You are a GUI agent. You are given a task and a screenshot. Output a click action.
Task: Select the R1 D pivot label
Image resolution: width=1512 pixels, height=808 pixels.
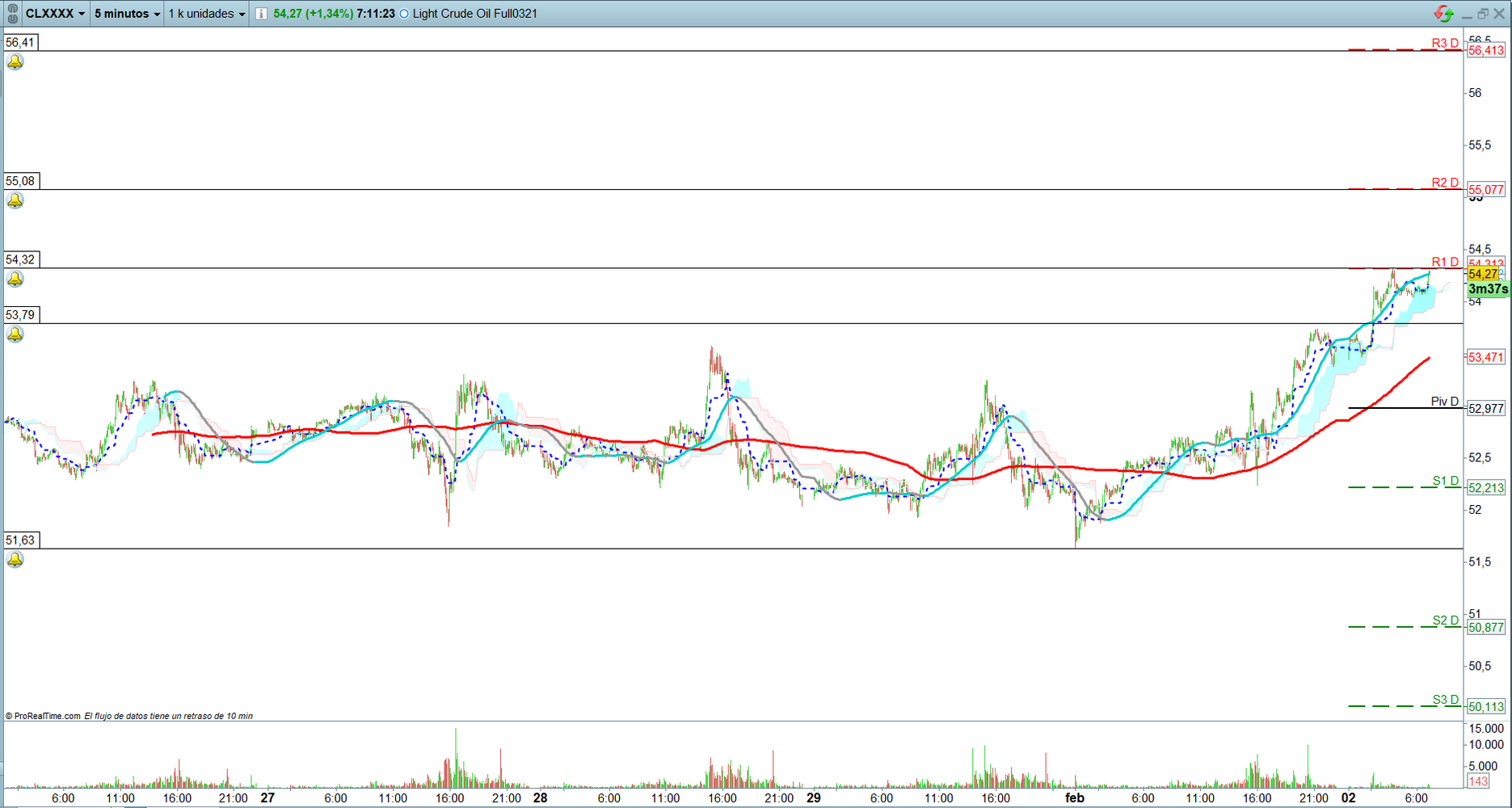[x=1444, y=262]
